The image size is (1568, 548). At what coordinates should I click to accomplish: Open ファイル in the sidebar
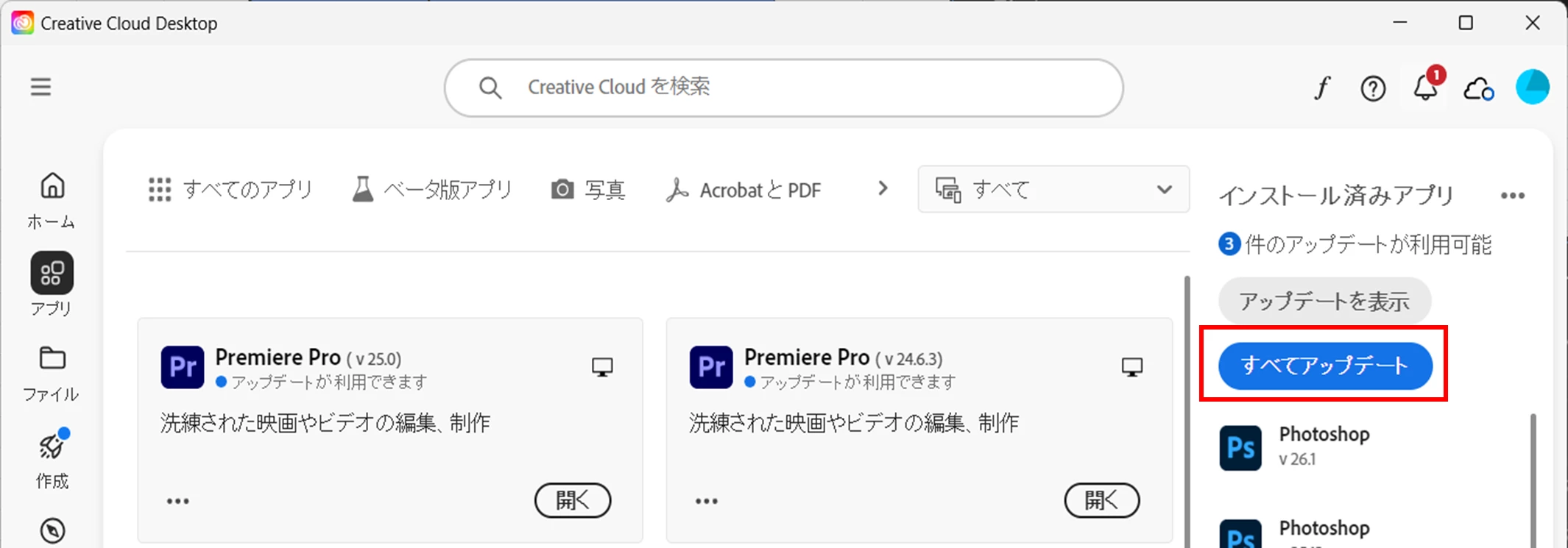point(52,374)
